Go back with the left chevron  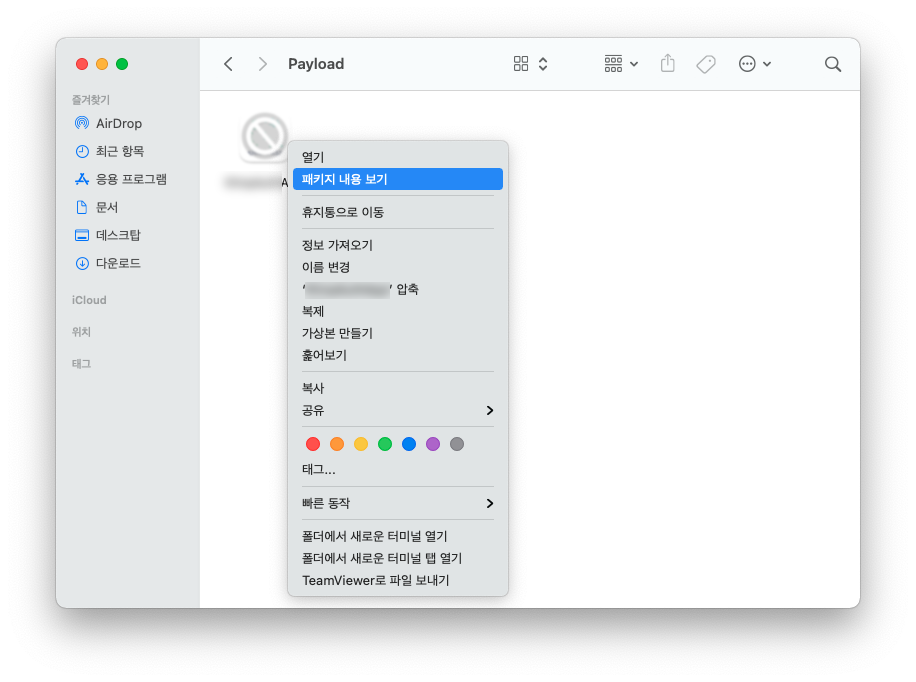pyautogui.click(x=228, y=64)
